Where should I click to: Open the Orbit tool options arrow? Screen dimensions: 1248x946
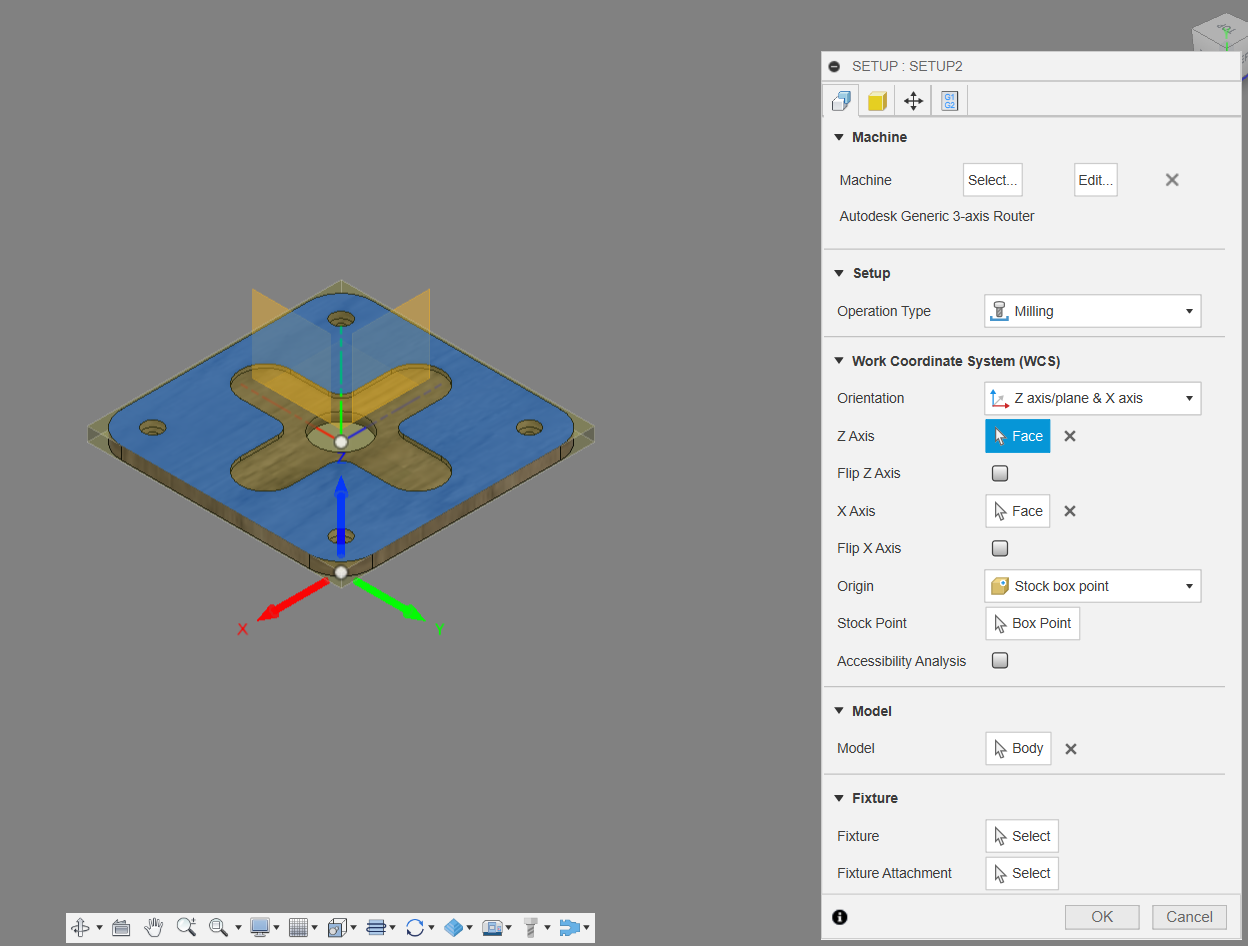[99, 928]
